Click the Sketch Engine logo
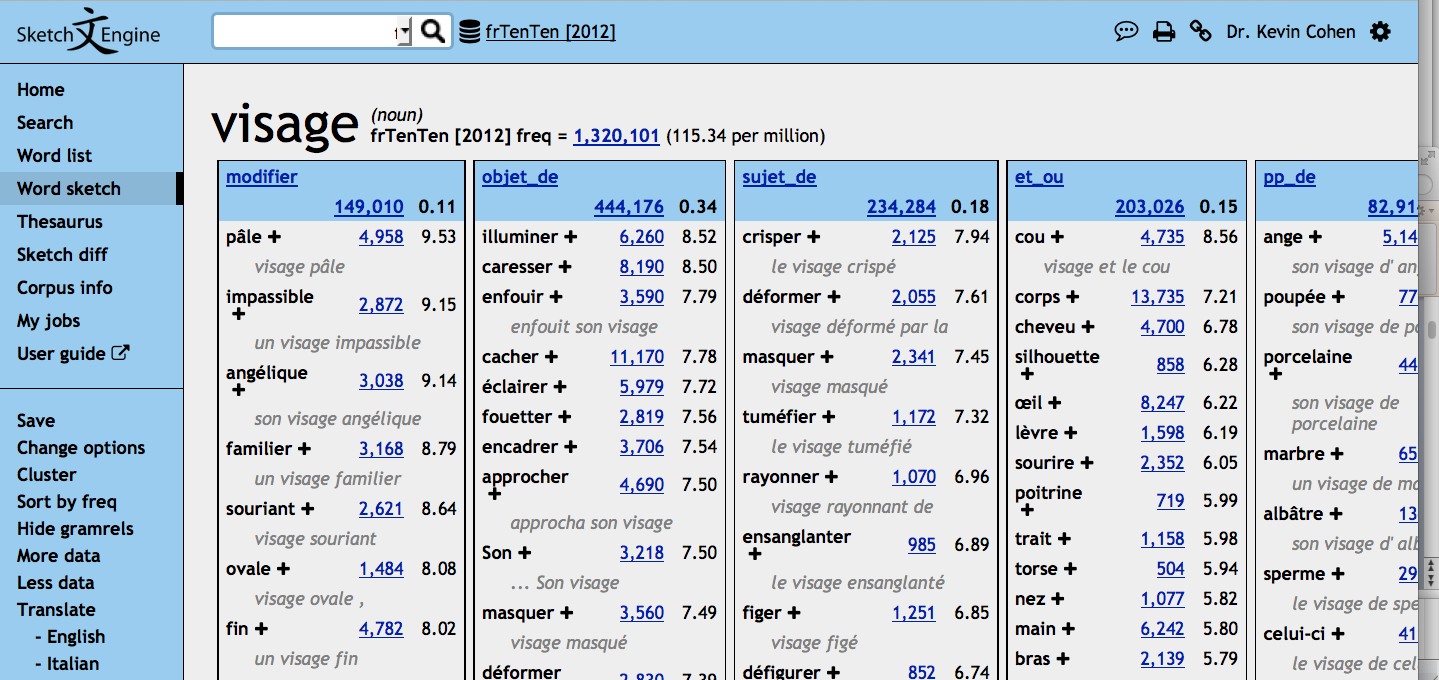This screenshot has width=1439, height=680. coord(89,32)
